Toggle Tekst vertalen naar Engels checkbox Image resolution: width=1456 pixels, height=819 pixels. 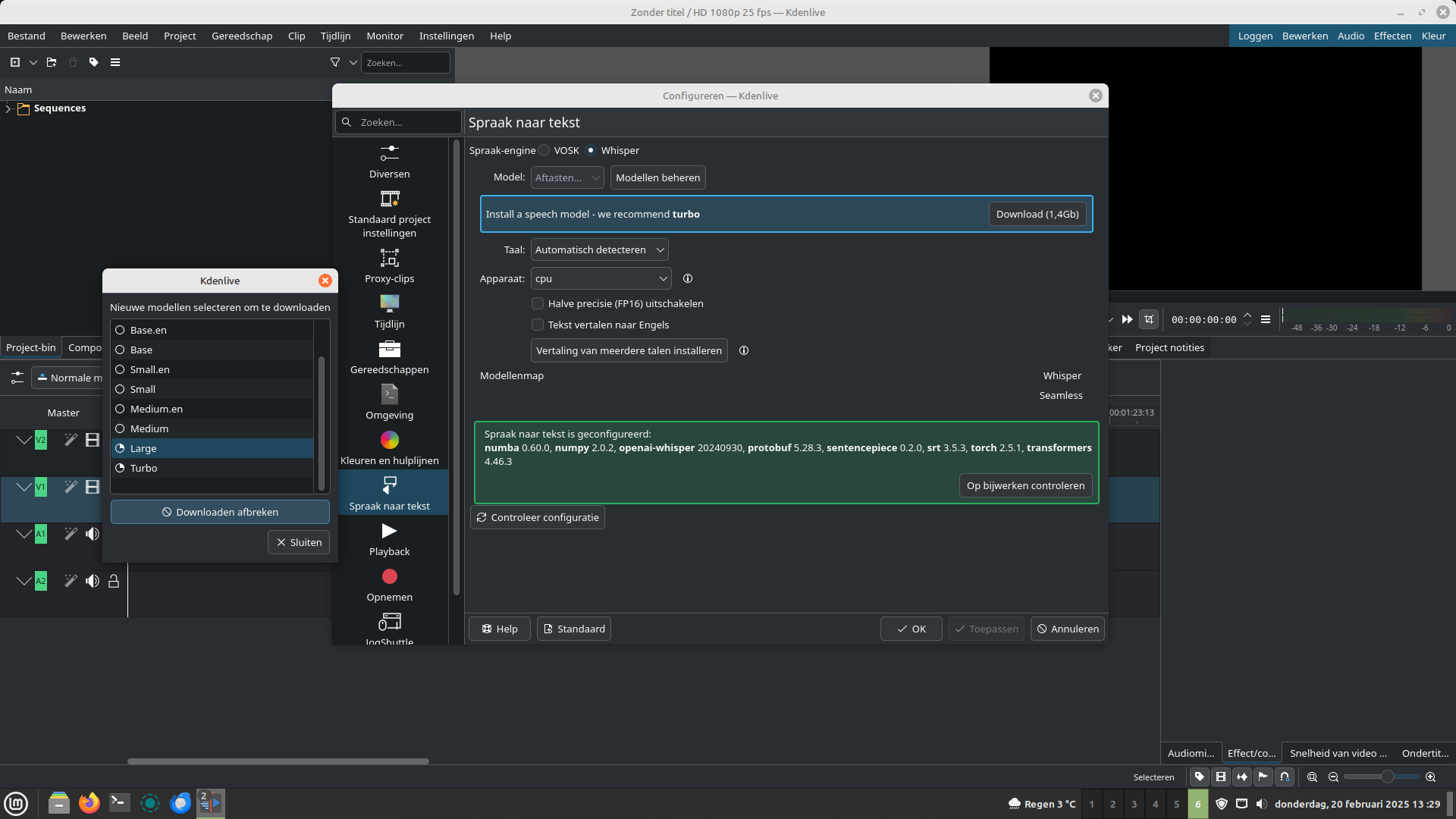pos(538,325)
